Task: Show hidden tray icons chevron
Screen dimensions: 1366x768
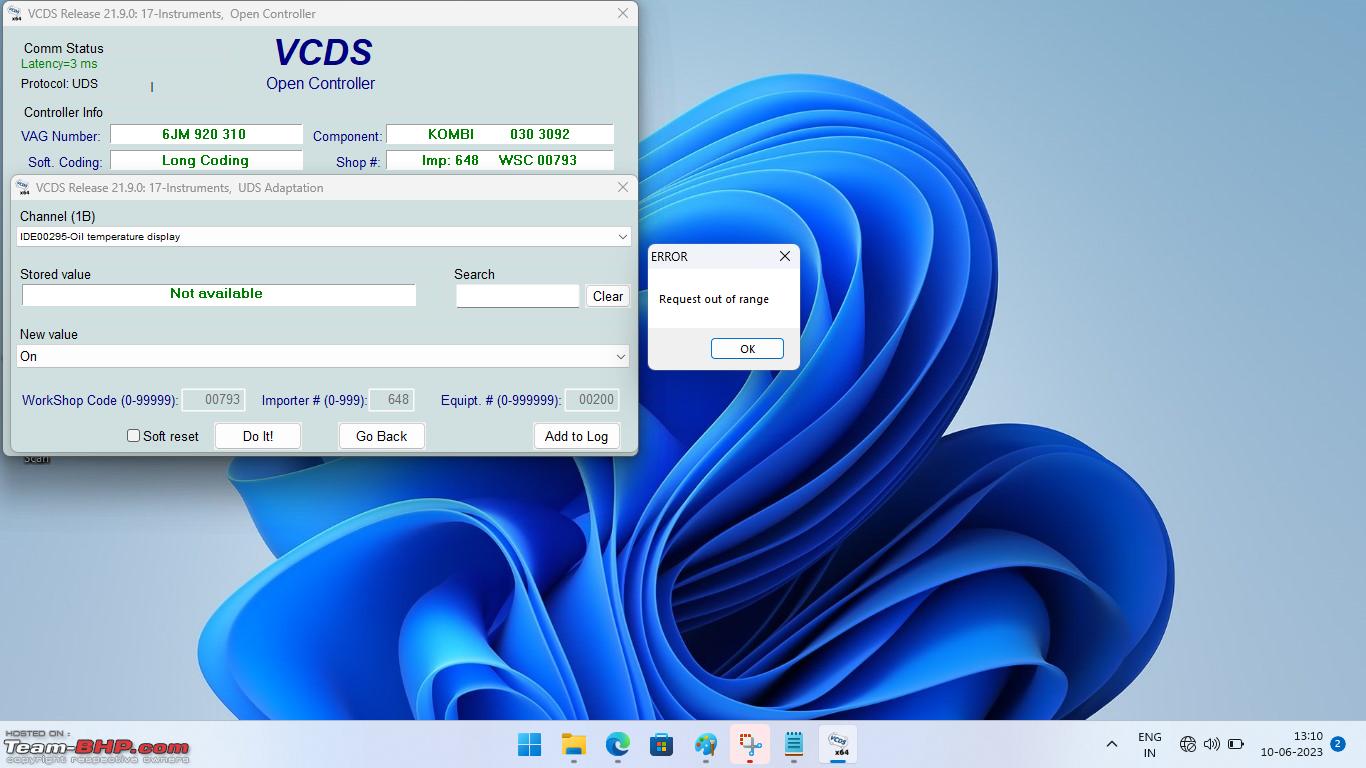Action: click(1111, 745)
